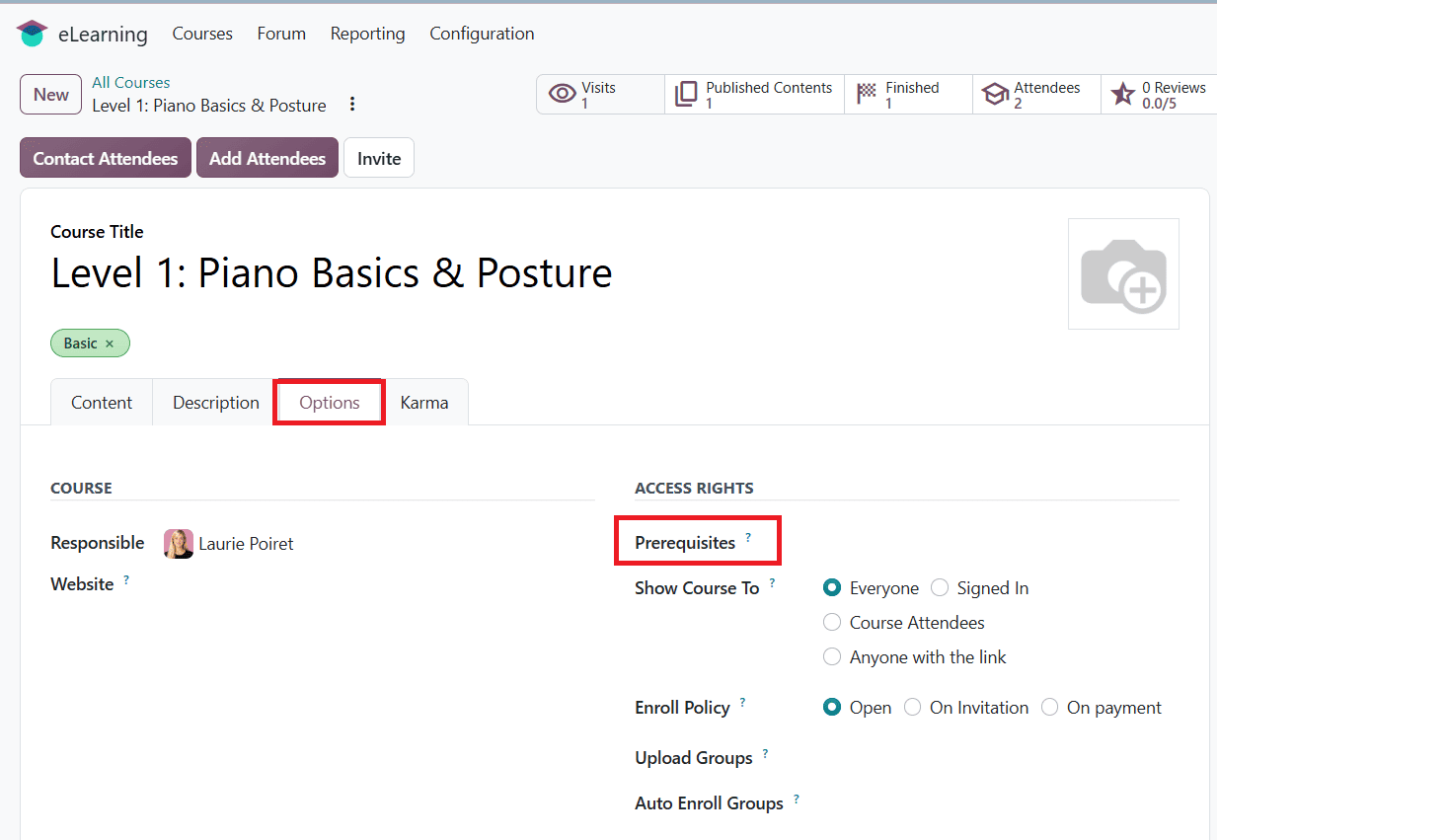Select the Signed In visibility option
Viewport: 1446px width, 840px height.
(x=940, y=588)
